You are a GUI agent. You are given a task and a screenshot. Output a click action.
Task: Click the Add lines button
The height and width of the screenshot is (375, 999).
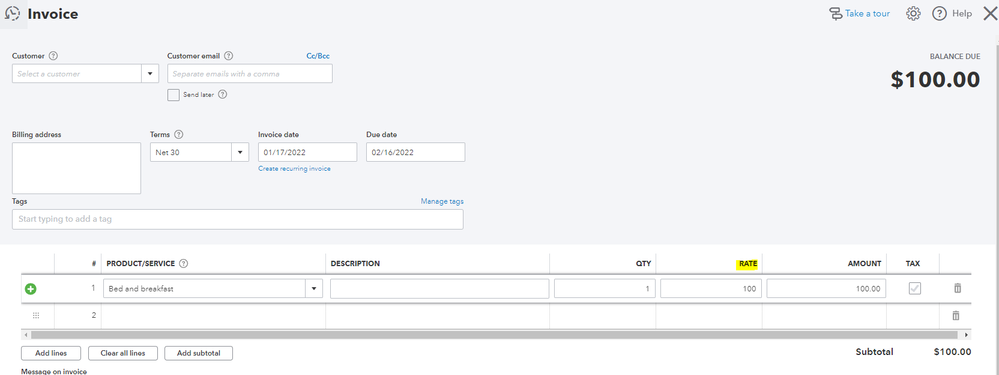coord(51,353)
